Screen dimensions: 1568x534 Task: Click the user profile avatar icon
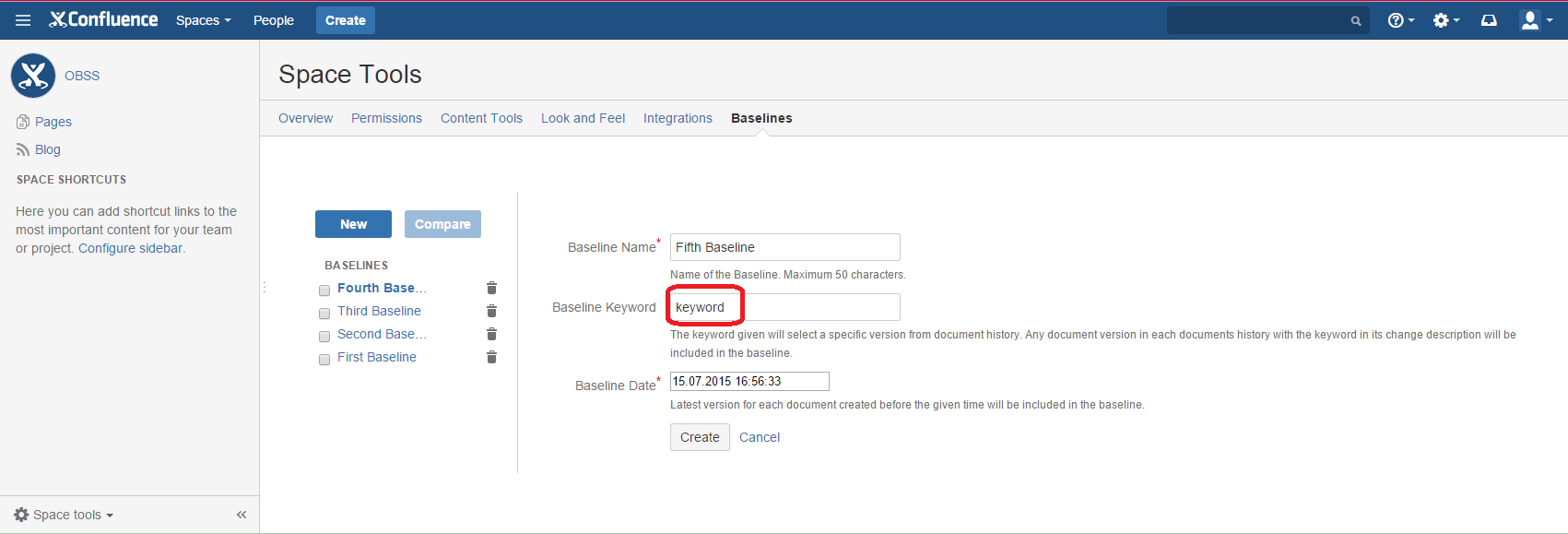click(x=1533, y=20)
